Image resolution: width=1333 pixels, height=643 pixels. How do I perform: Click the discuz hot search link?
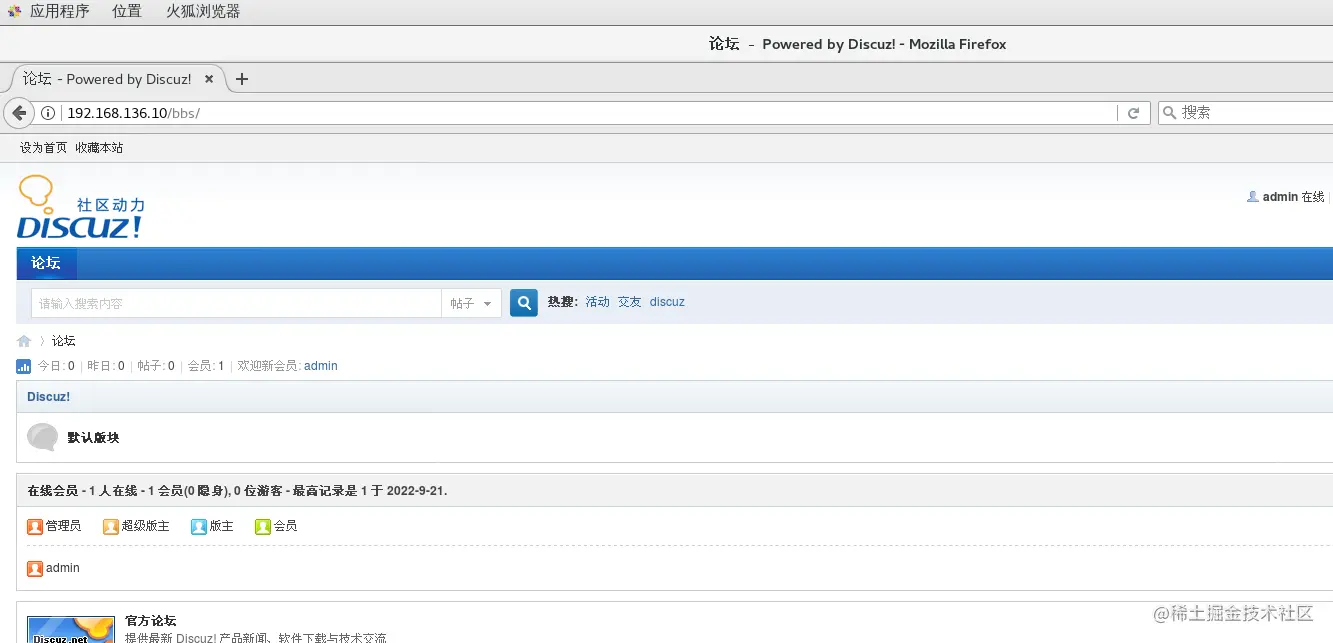(x=667, y=302)
